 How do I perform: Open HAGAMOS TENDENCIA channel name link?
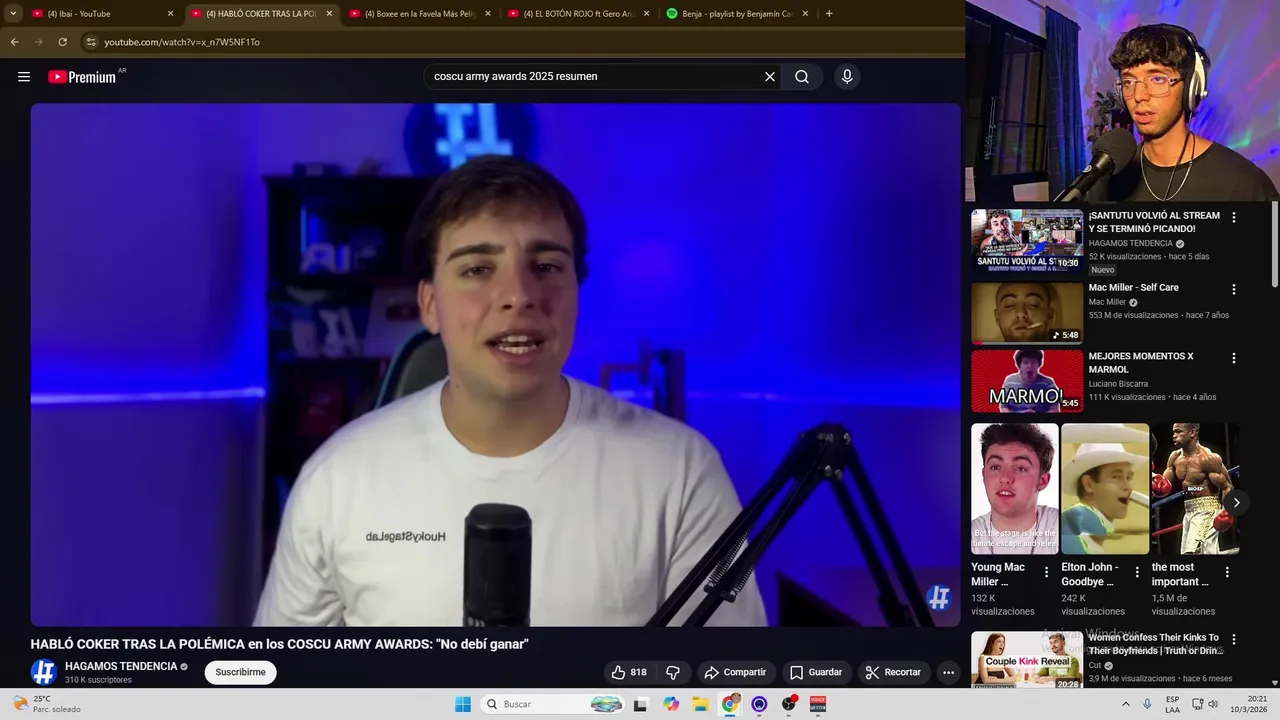click(x=121, y=666)
